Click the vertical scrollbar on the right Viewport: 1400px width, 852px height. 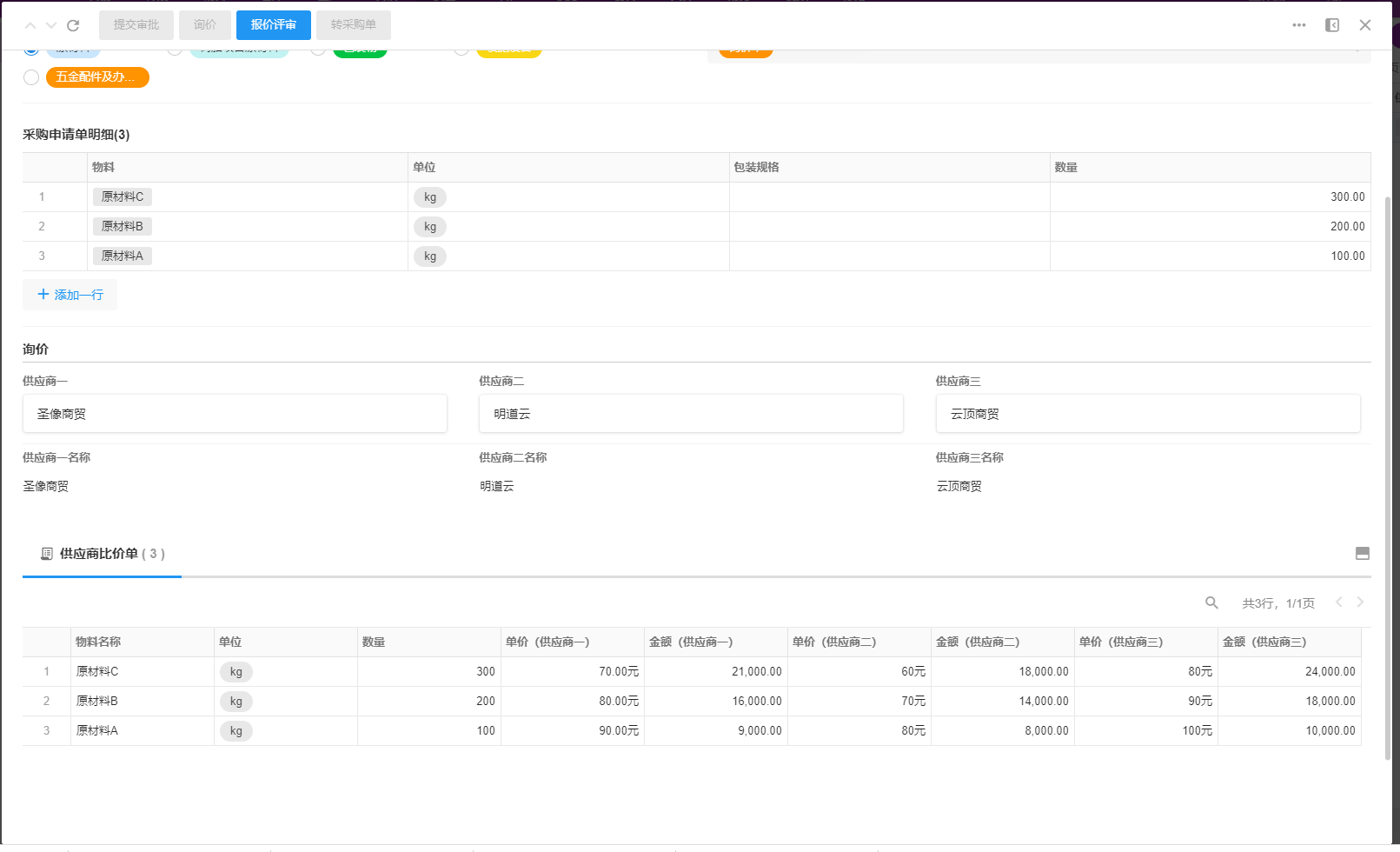tap(1387, 435)
